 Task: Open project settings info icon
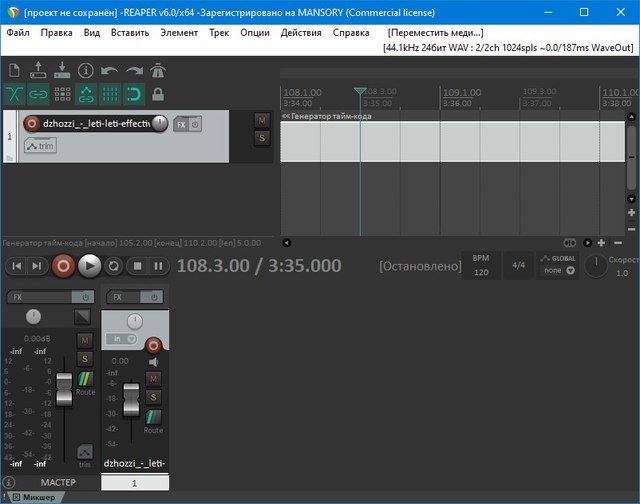click(86, 70)
